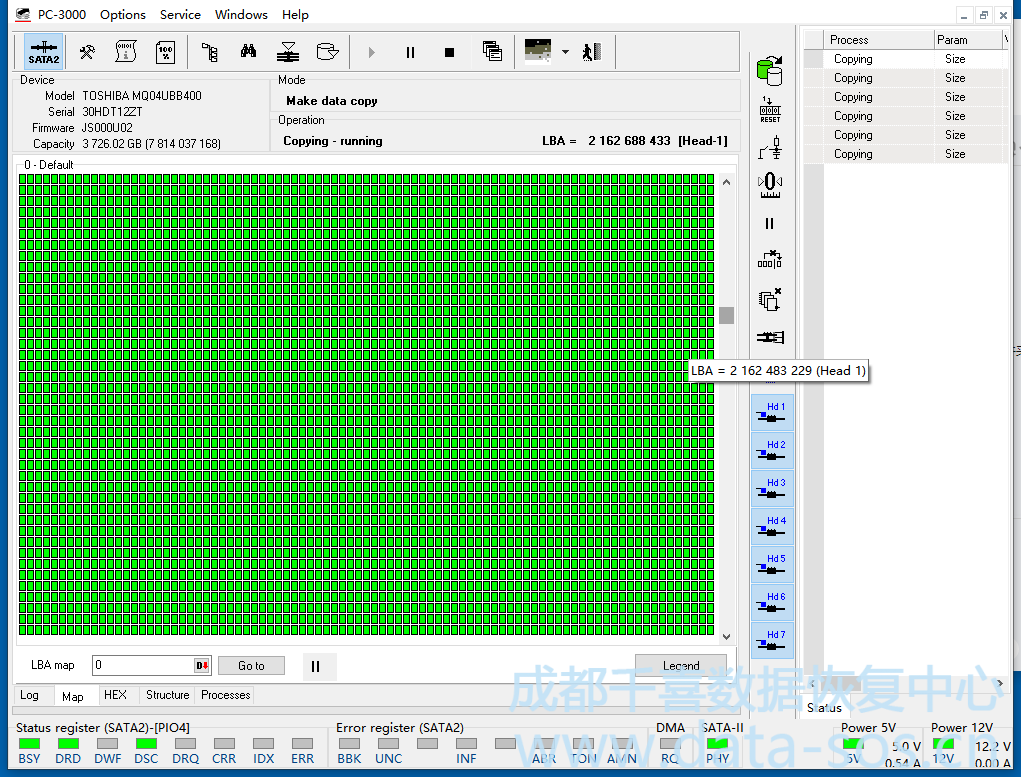This screenshot has width=1021, height=777.
Task: Toggle the Hd 4 head button
Action: pyautogui.click(x=772, y=525)
